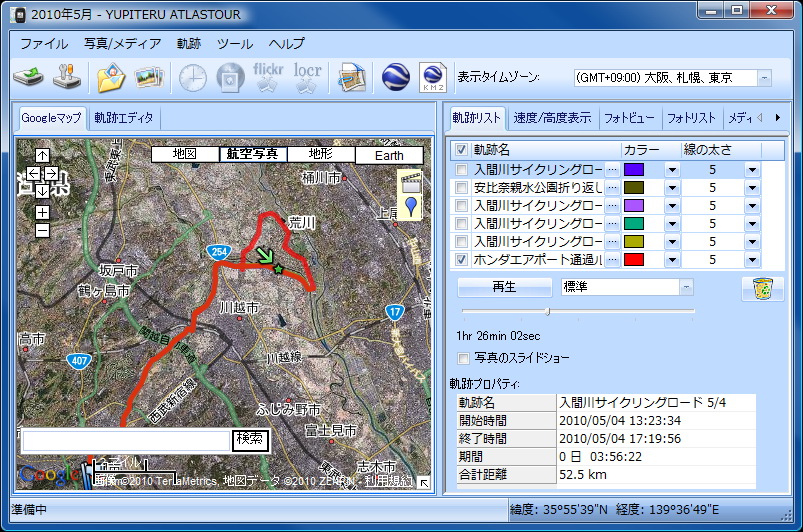Screen dimensions: 803x532
Task: Open color dropdown for the light purple track
Action: pos(672,205)
